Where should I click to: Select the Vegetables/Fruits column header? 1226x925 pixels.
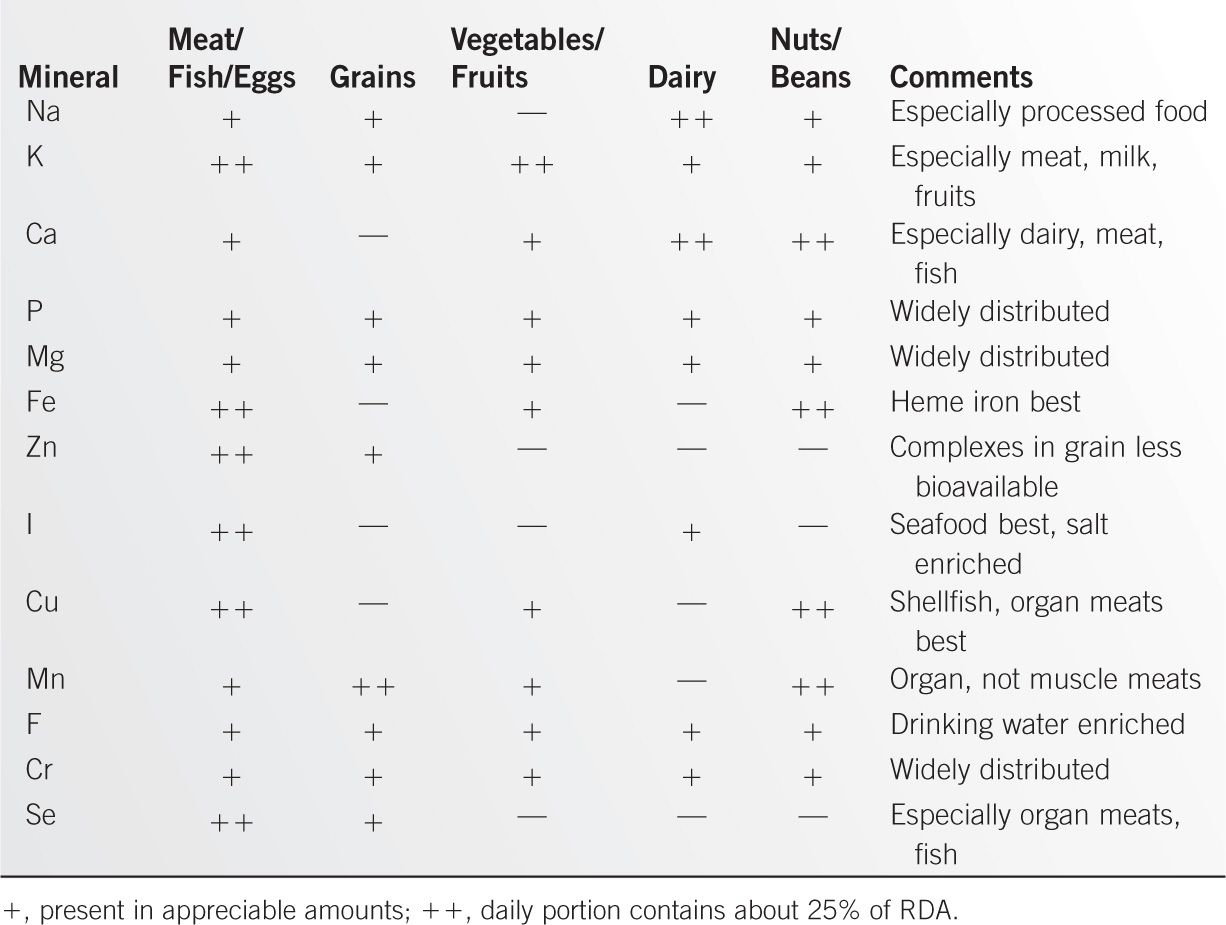click(527, 59)
